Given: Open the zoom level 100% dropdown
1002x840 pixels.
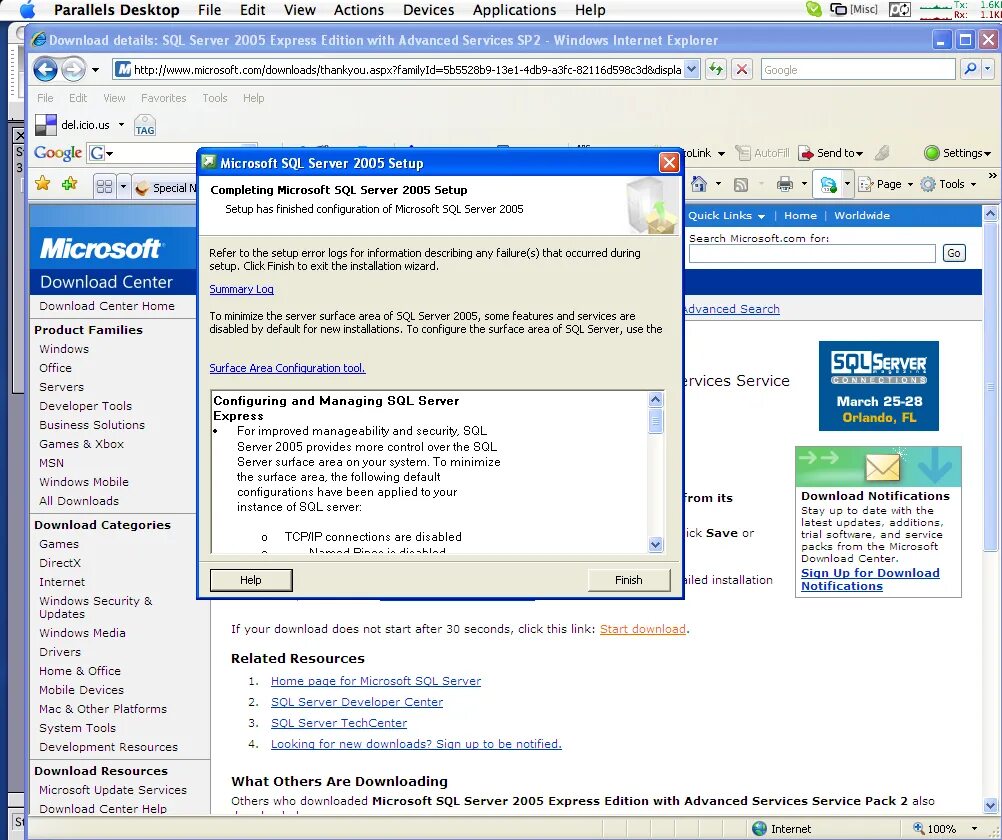Looking at the screenshot, I should 975,829.
